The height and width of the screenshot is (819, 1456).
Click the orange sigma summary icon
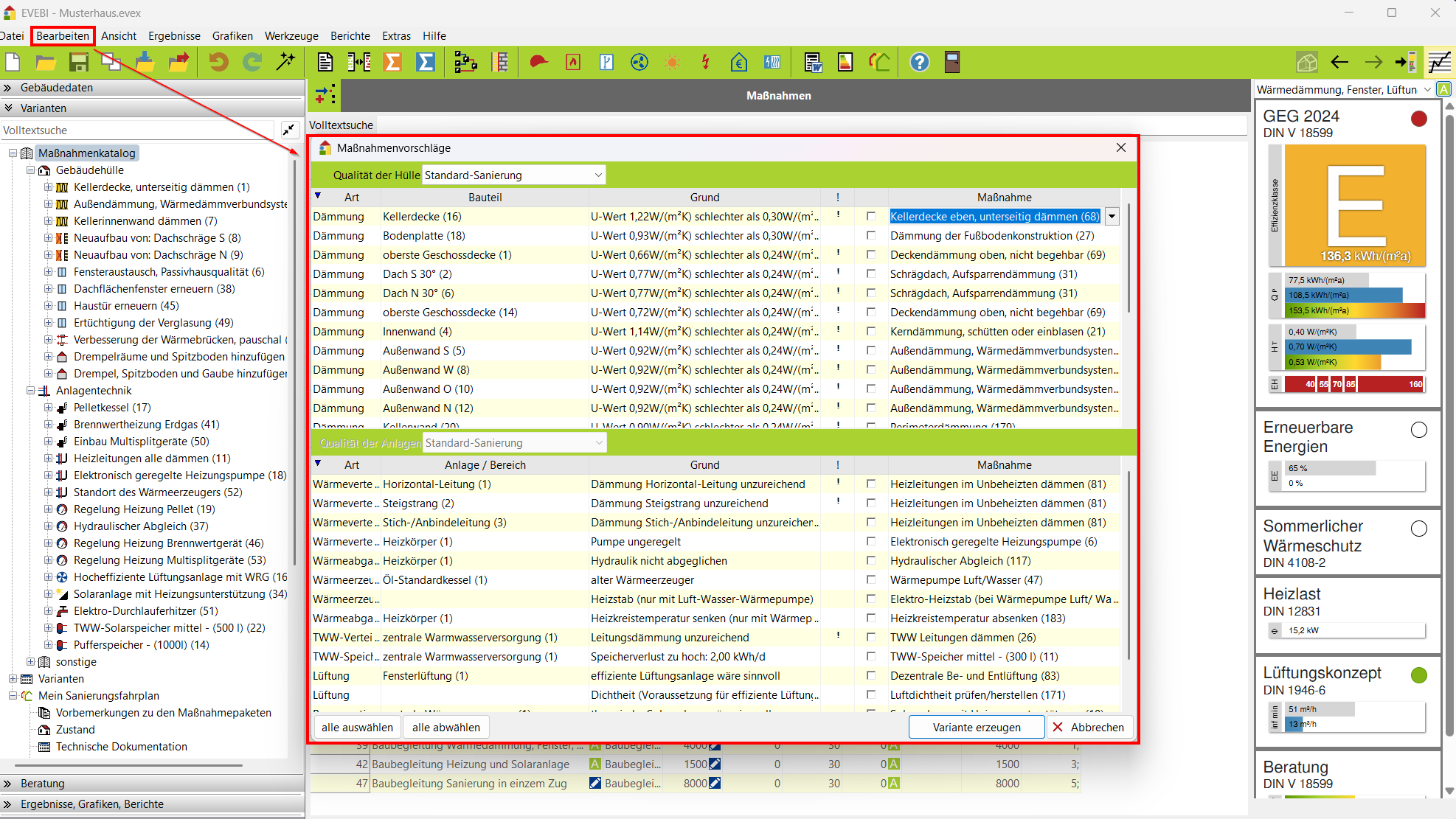[392, 63]
